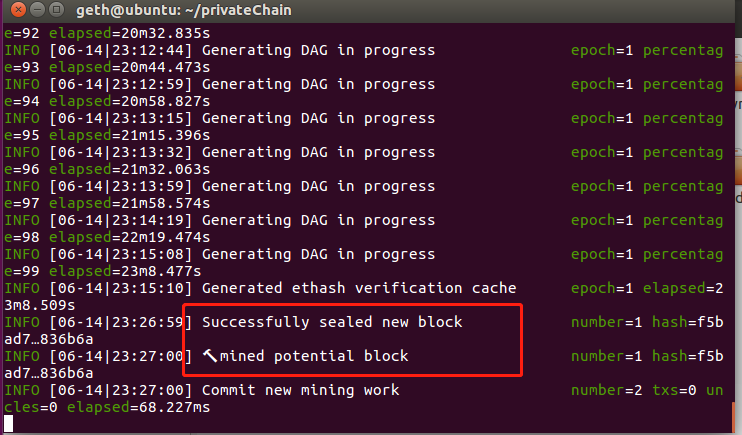The width and height of the screenshot is (742, 435).
Task: Close the geth terminal window
Action: point(18,9)
